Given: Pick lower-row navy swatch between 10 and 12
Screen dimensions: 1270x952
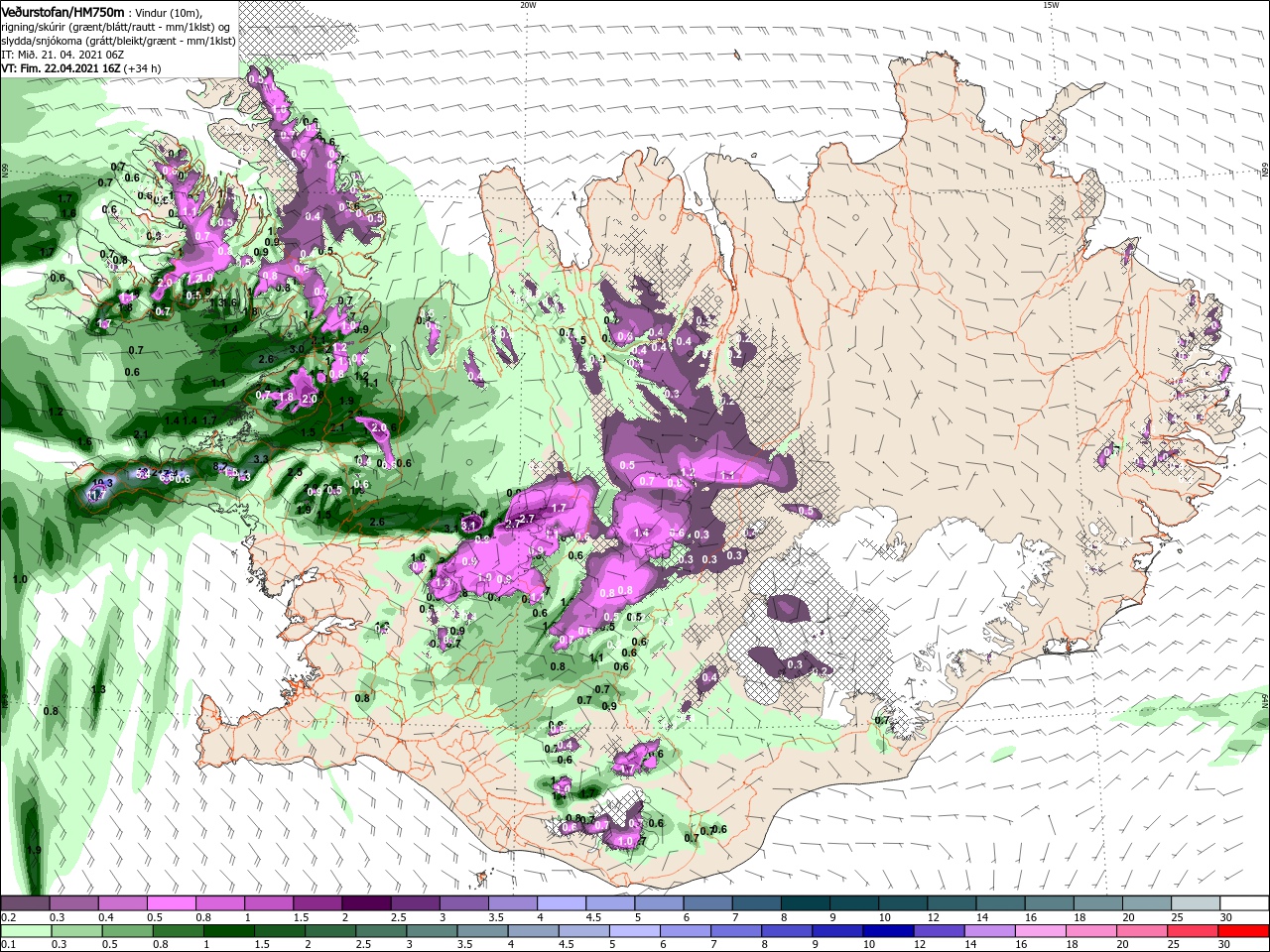Looking at the screenshot, I should tap(889, 931).
